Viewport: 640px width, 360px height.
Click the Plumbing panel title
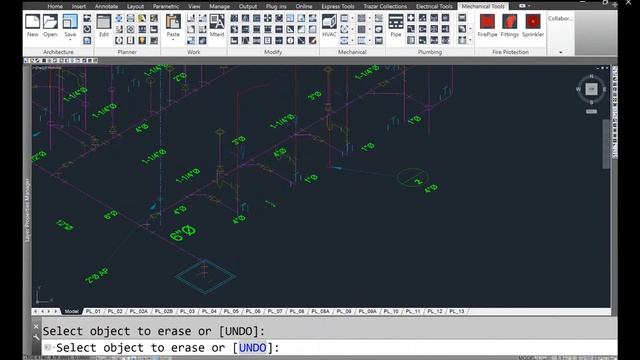coord(430,52)
